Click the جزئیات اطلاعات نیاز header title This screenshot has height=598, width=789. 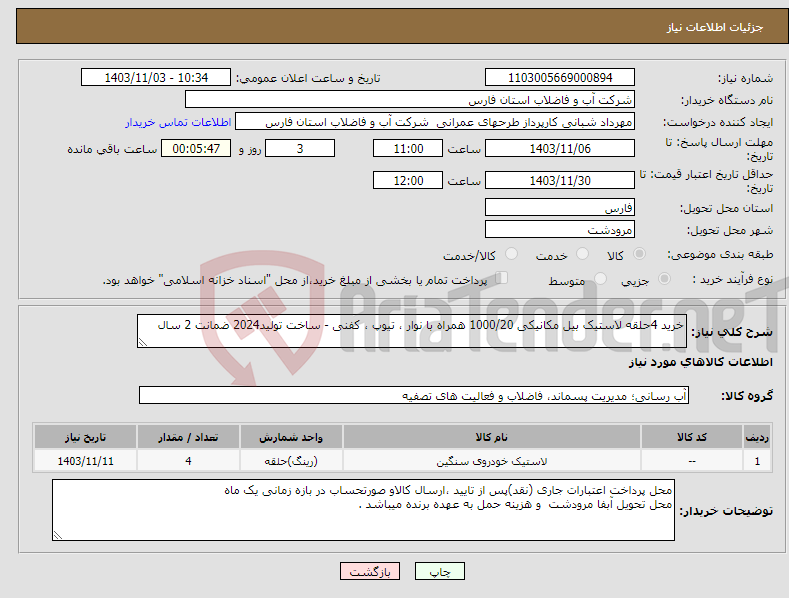point(715,27)
